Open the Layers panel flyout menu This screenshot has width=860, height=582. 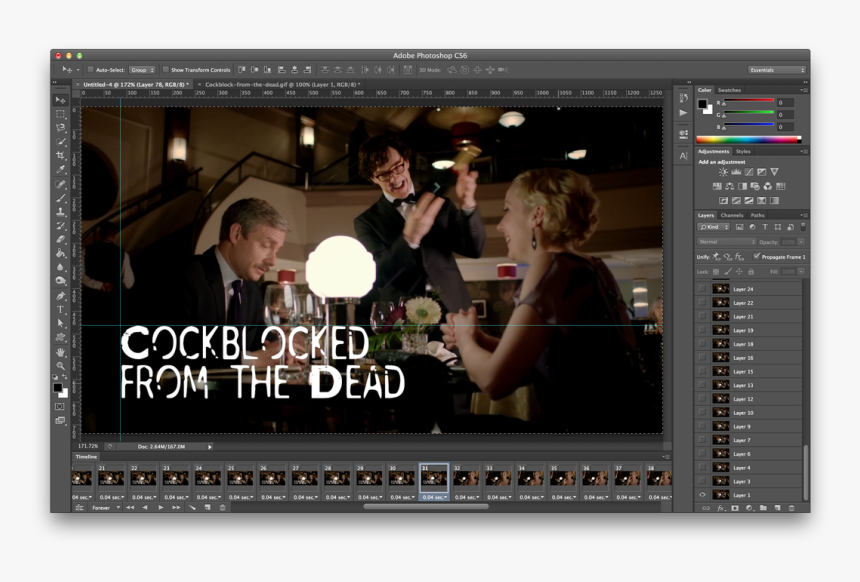point(803,215)
